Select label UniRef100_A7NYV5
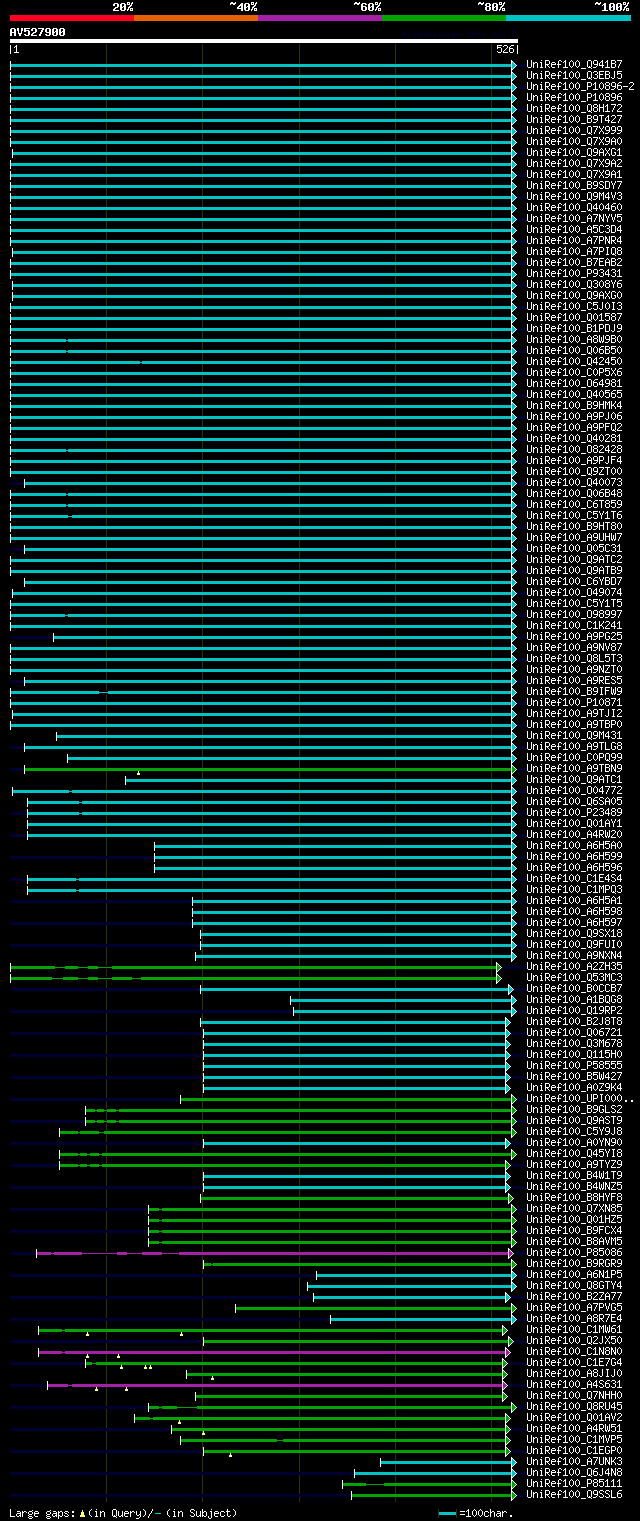Image resolution: width=640 pixels, height=1521 pixels. 574,219
